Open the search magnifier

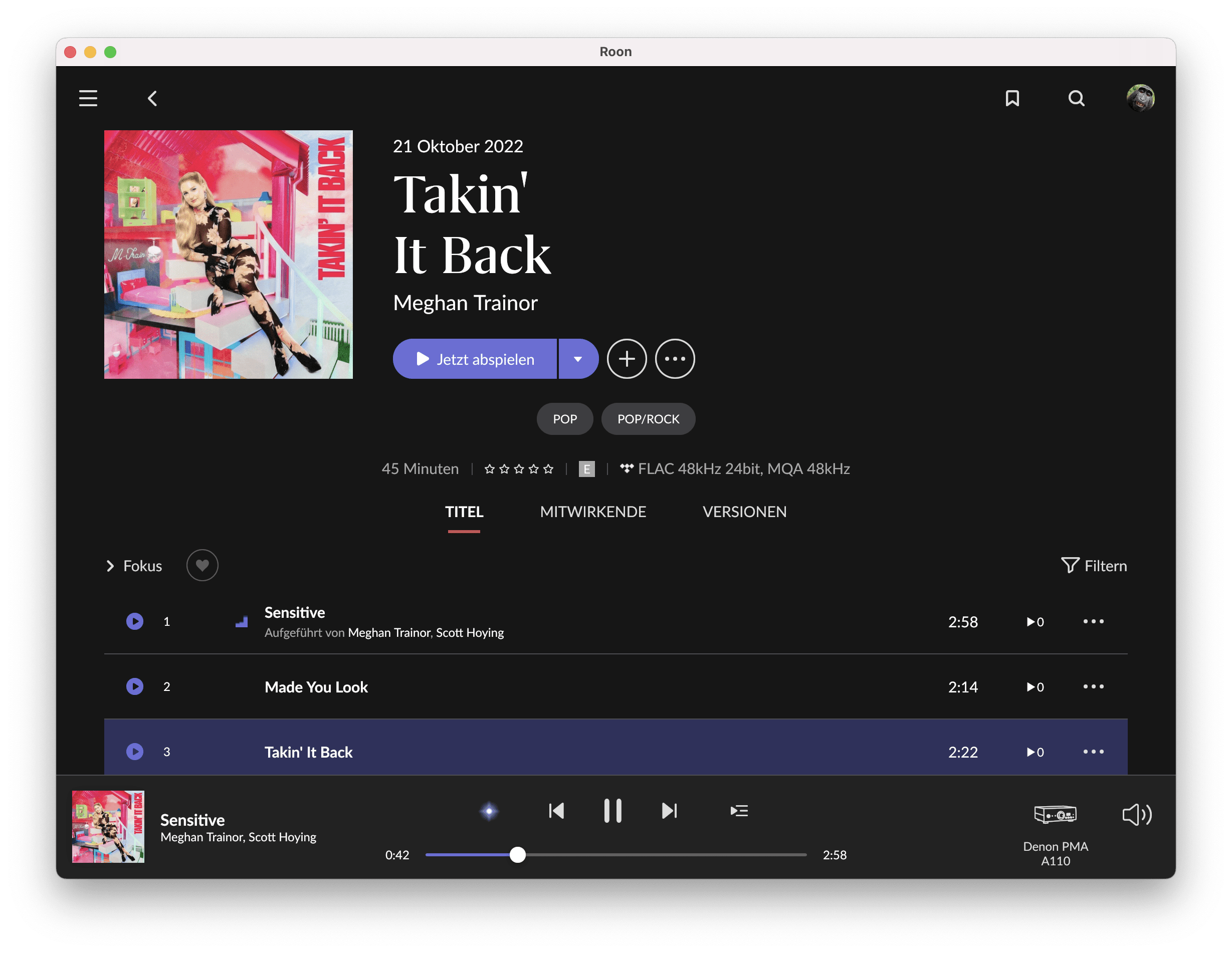(x=1076, y=98)
